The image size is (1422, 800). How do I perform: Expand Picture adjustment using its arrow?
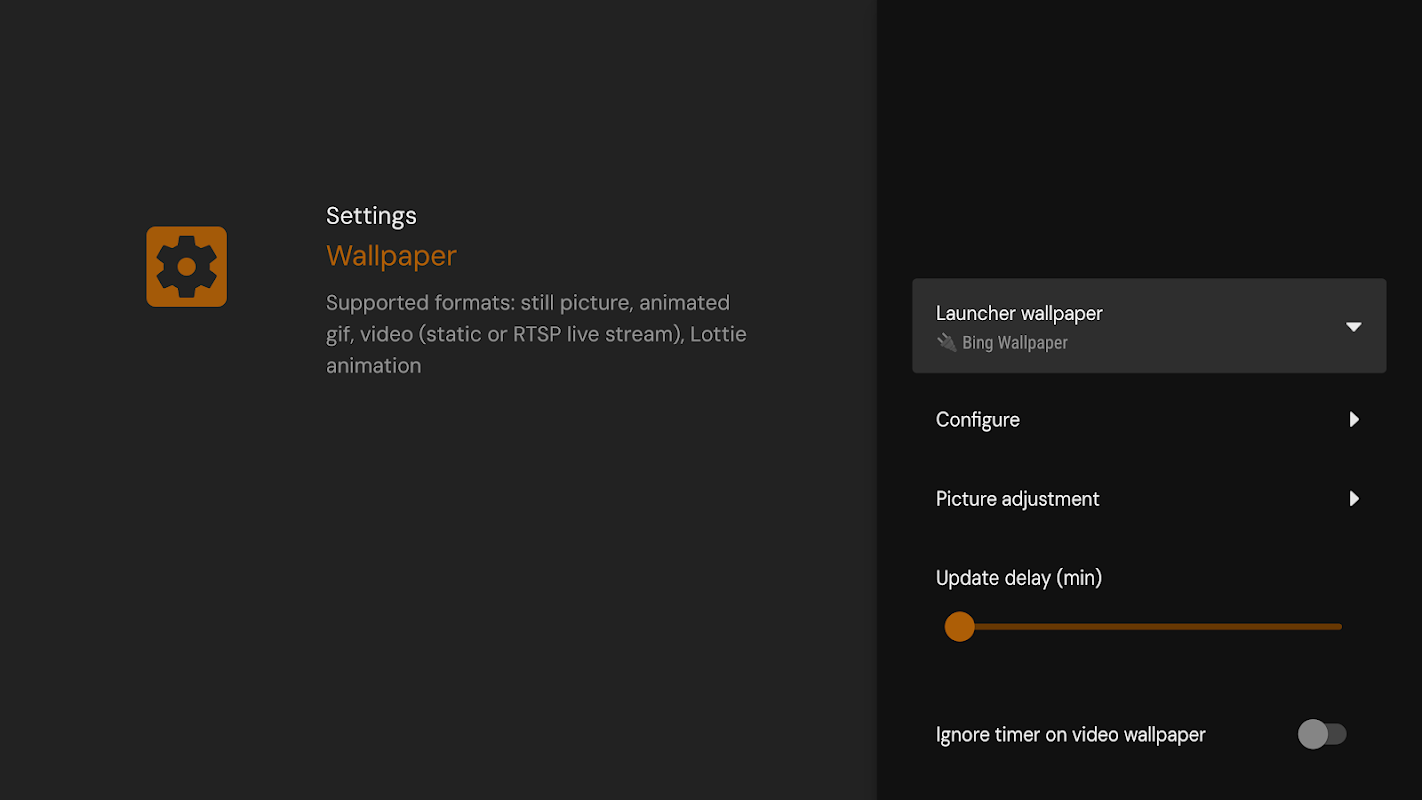pos(1354,498)
